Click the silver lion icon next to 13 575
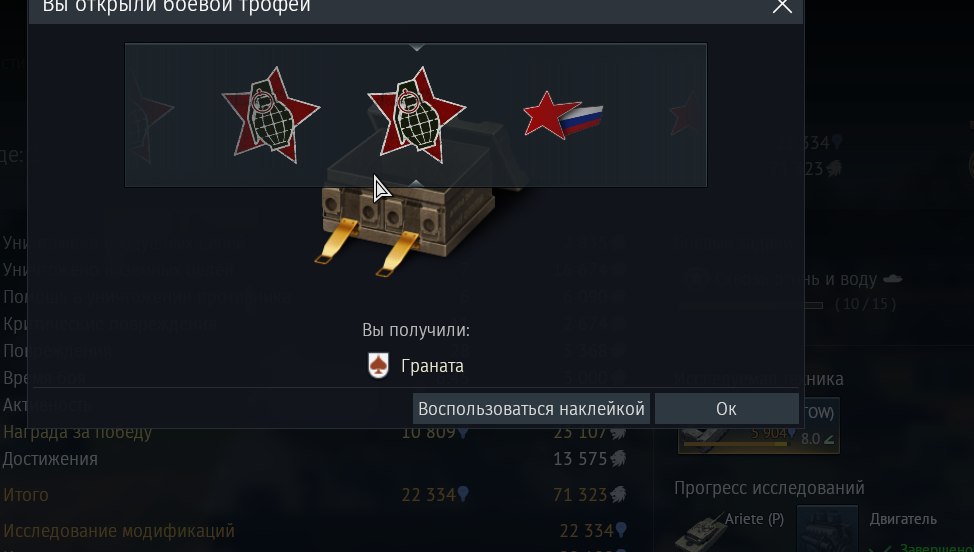 pos(618,459)
